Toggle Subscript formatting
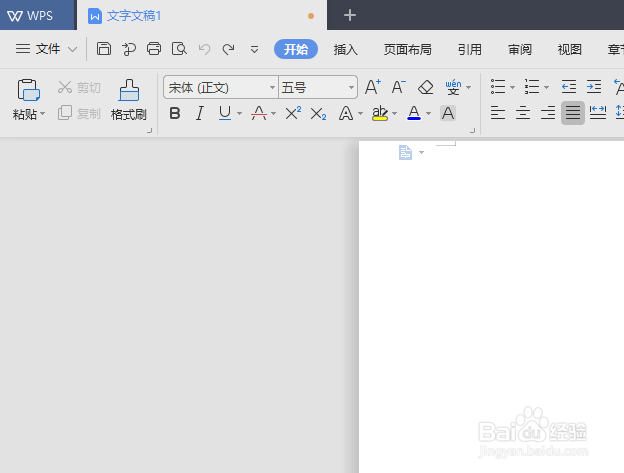Image resolution: width=624 pixels, height=473 pixels. tap(318, 114)
